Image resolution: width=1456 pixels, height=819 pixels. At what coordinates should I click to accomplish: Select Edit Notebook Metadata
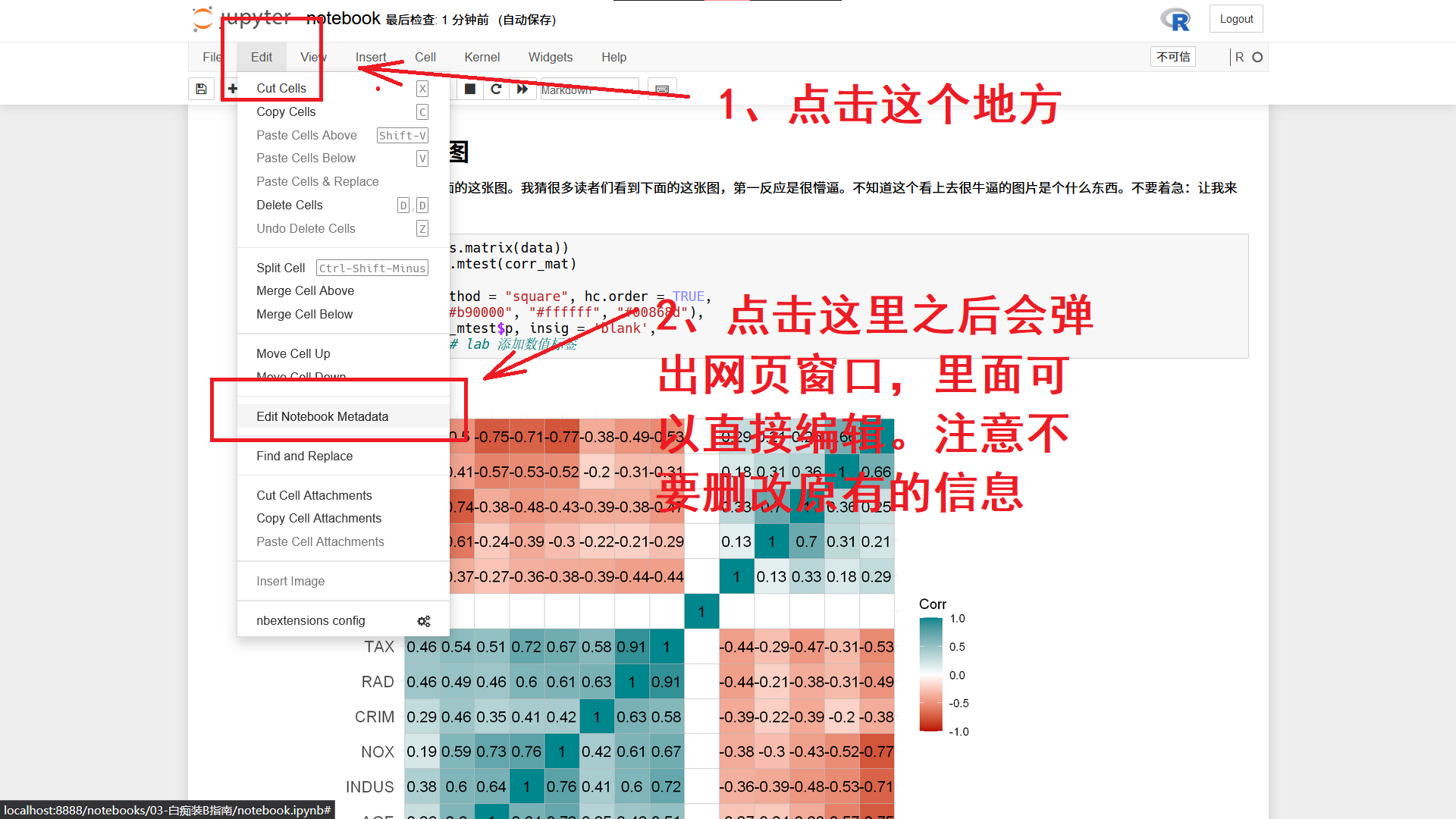[322, 416]
